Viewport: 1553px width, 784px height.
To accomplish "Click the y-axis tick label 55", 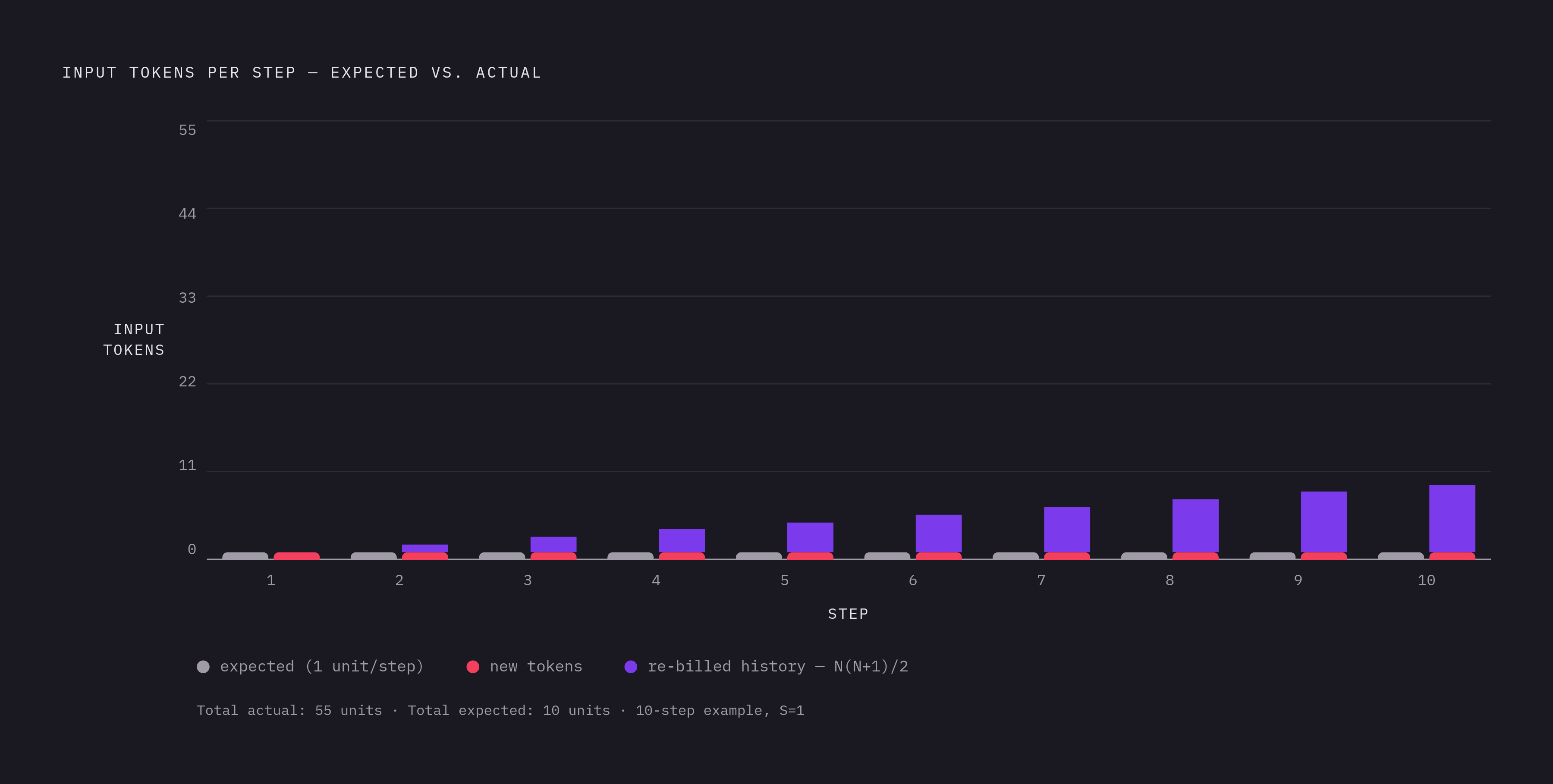I will click(188, 129).
